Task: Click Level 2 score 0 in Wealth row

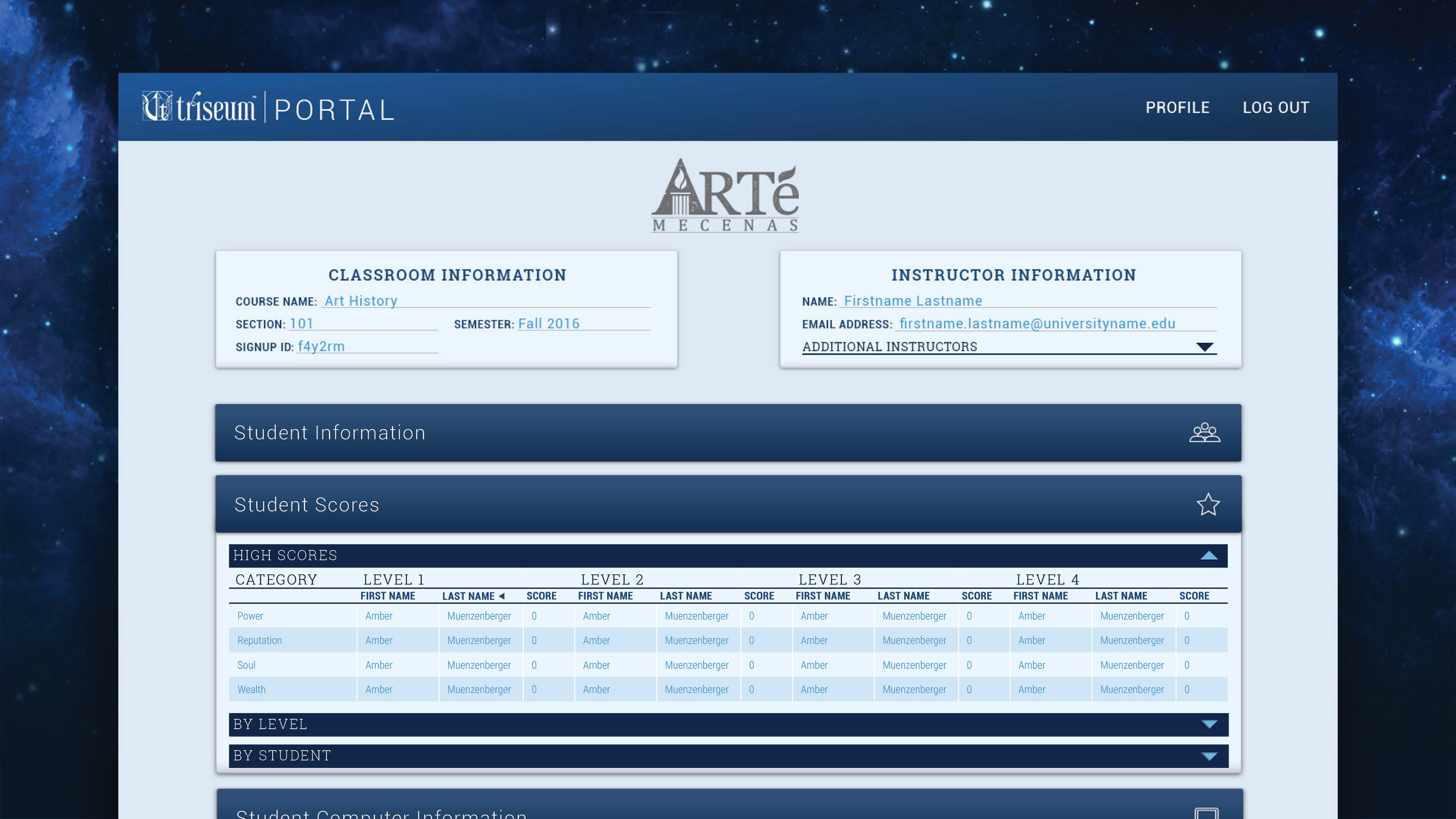Action: 752,690
